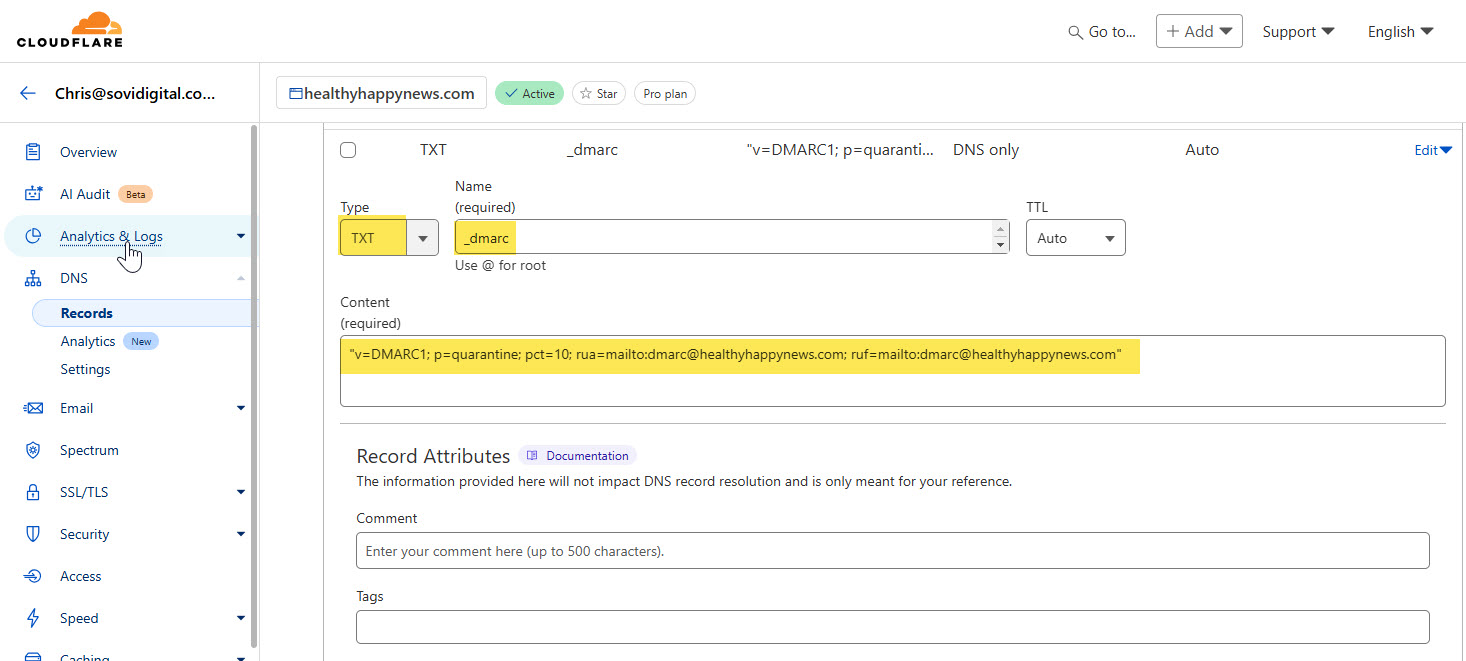
Task: Open the Record Attributes Documentation link
Action: coord(577,456)
